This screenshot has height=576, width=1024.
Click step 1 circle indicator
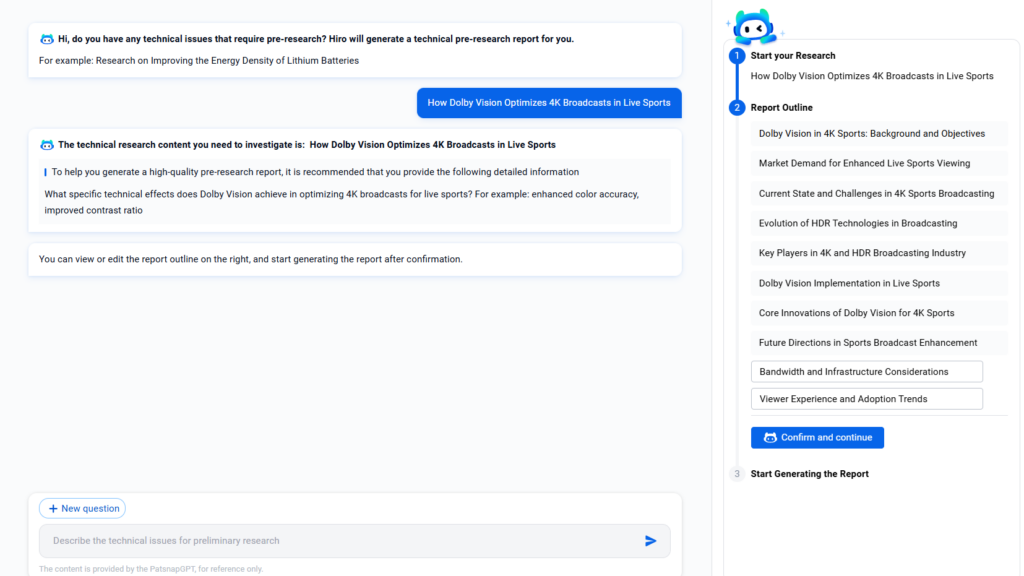(737, 56)
